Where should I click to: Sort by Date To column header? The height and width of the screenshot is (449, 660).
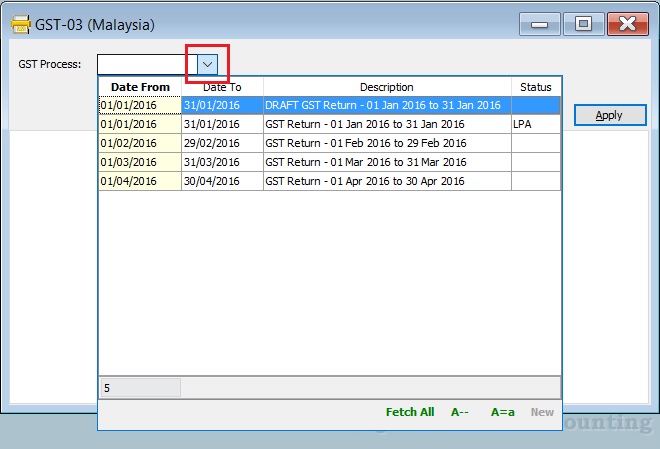222,87
